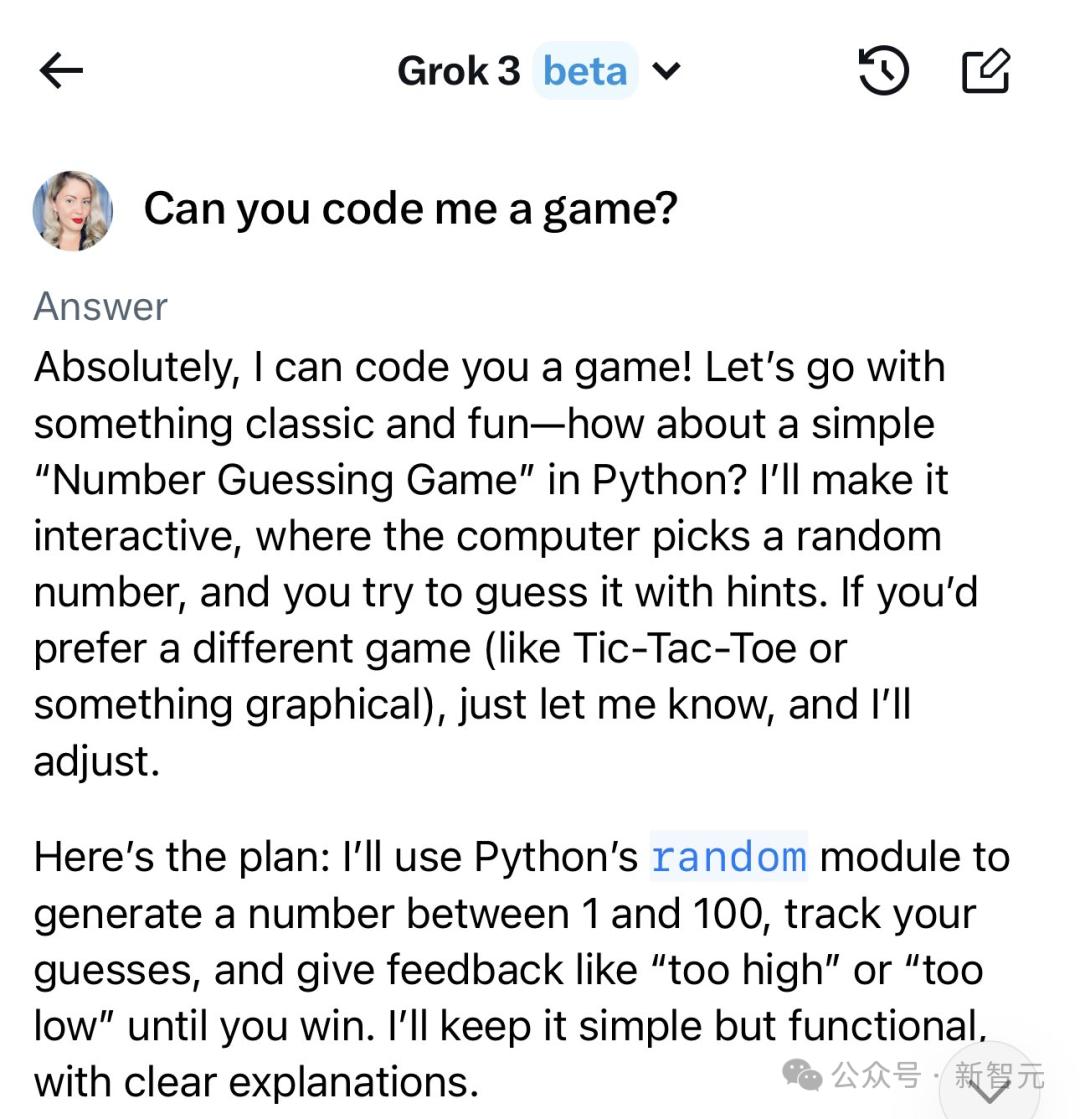Tap the '新智元' watermark text
This screenshot has height=1119, width=1080.
click(x=999, y=1075)
